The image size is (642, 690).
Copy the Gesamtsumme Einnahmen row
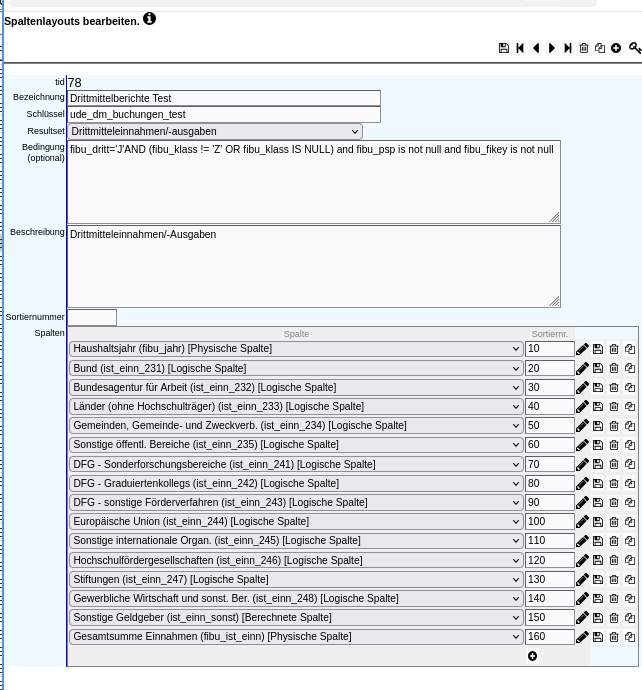pyautogui.click(x=630, y=637)
